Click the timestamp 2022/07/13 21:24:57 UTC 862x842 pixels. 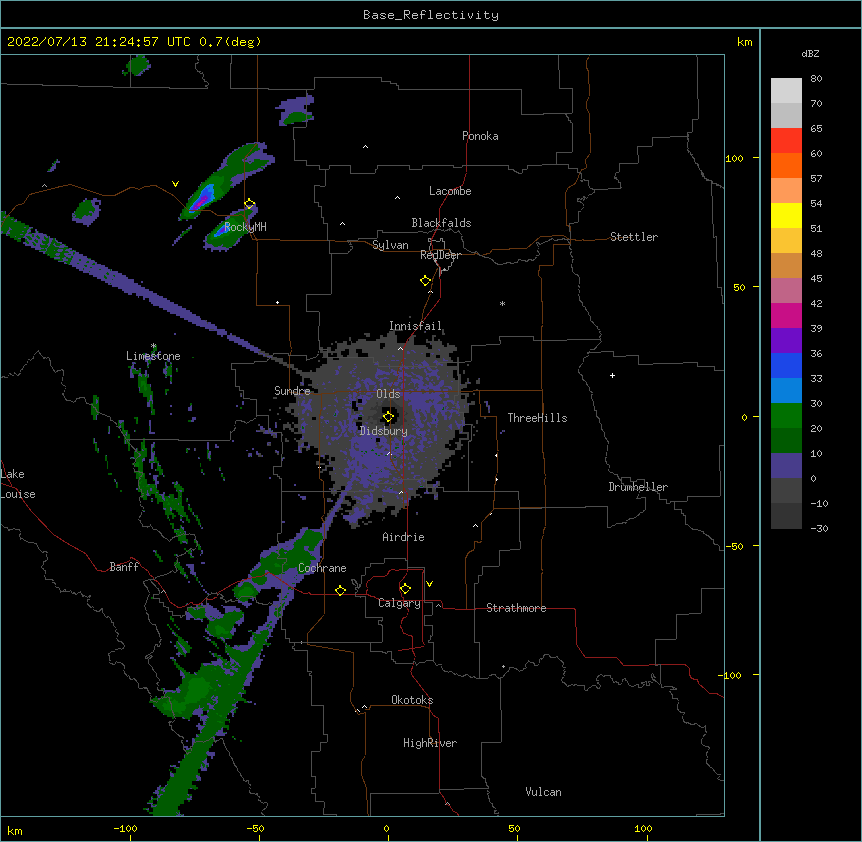pyautogui.click(x=98, y=42)
